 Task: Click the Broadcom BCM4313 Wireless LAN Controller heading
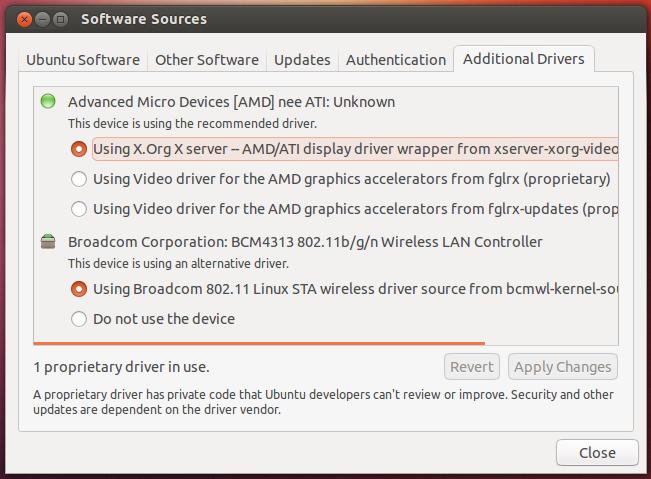tap(305, 242)
